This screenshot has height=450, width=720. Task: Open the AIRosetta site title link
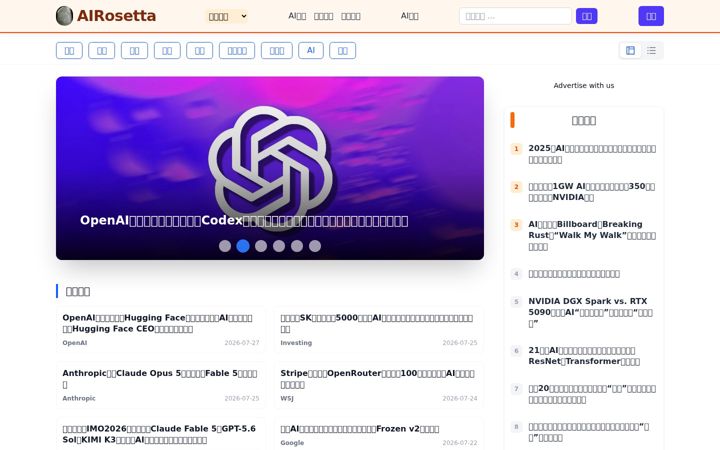116,16
